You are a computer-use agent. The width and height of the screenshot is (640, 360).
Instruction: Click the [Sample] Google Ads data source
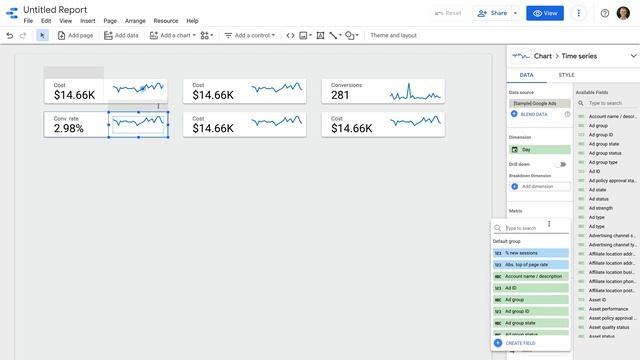tap(540, 103)
